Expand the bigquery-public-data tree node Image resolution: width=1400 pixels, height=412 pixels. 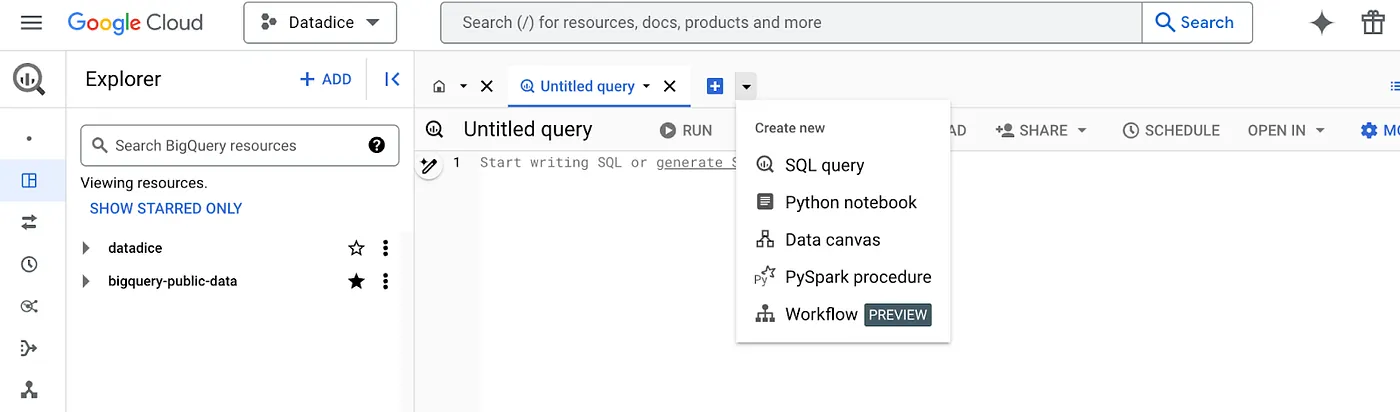click(86, 281)
